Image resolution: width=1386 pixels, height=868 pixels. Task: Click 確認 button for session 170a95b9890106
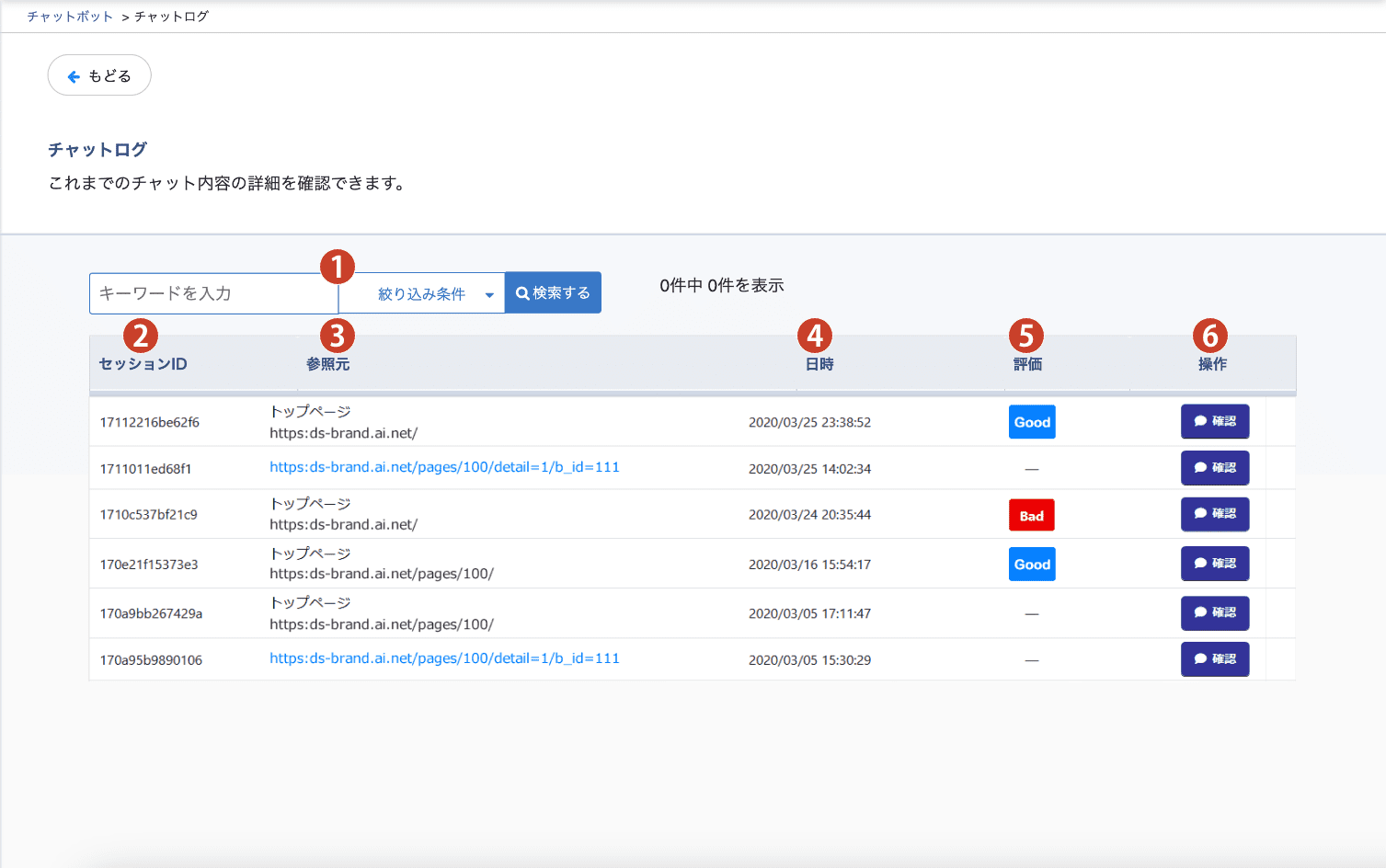tap(1214, 659)
